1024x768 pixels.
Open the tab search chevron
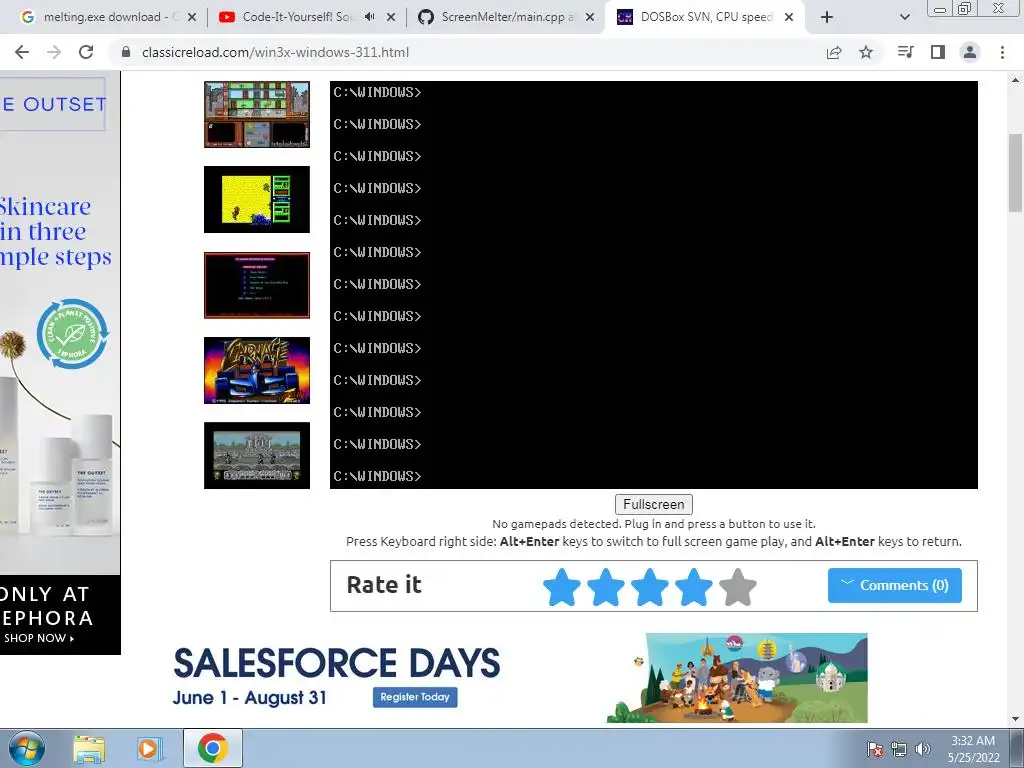904,18
